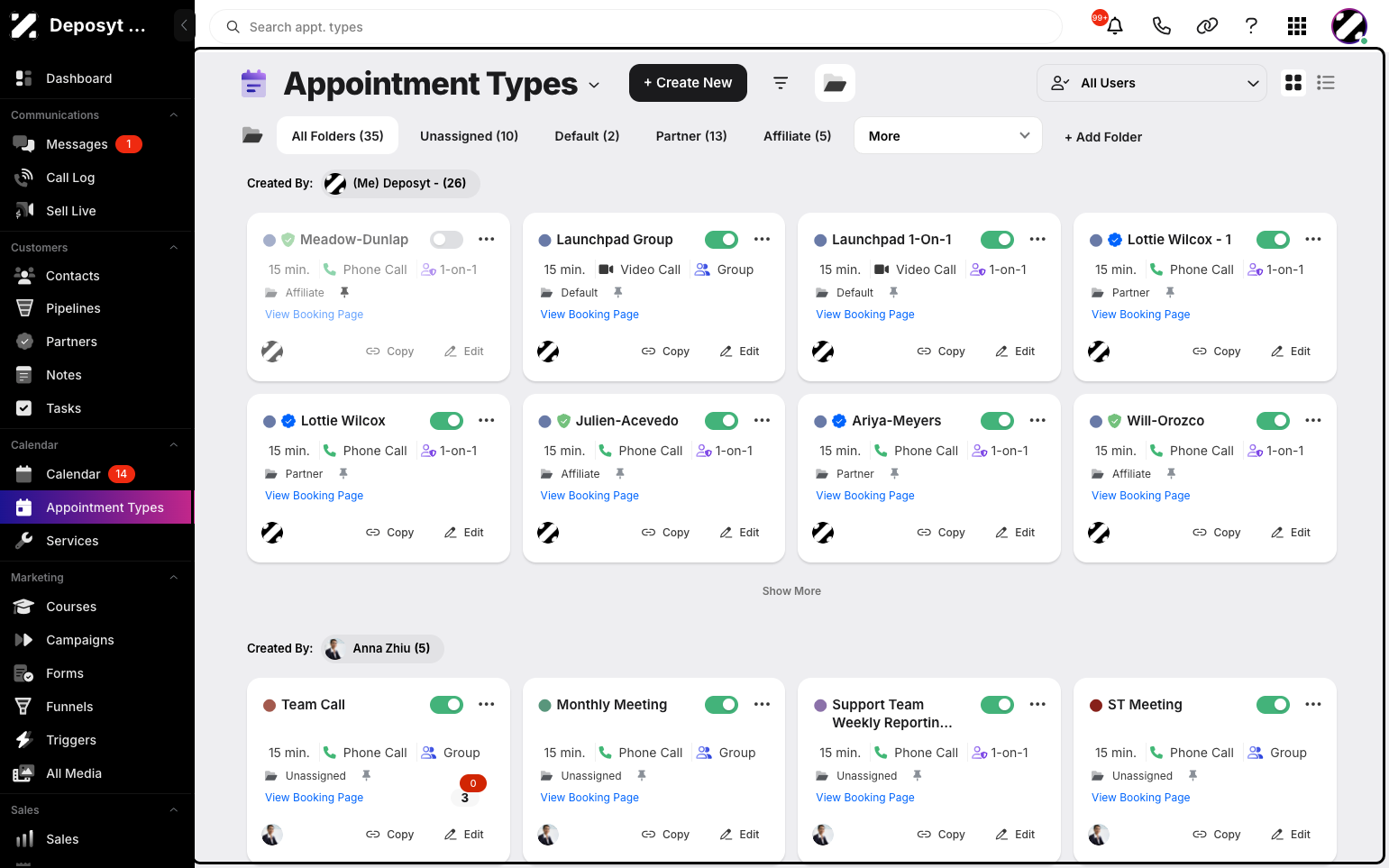Expand the More folders dropdown
Viewport: 1389px width, 868px height.
[948, 136]
